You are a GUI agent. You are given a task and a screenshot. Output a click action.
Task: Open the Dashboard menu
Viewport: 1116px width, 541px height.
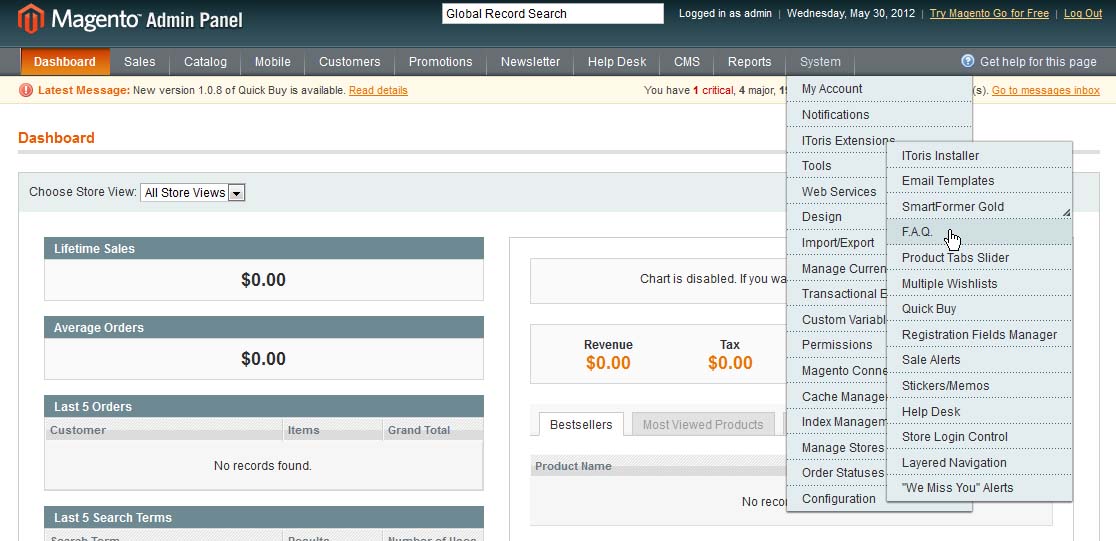coord(65,62)
